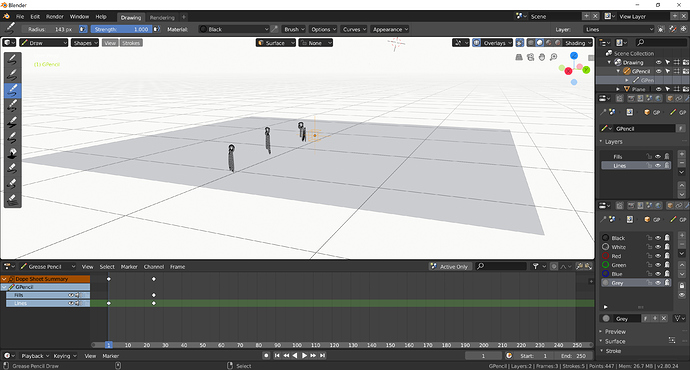Open the Brush dropdown
Viewport: 690px width, 370px height.
click(294, 29)
